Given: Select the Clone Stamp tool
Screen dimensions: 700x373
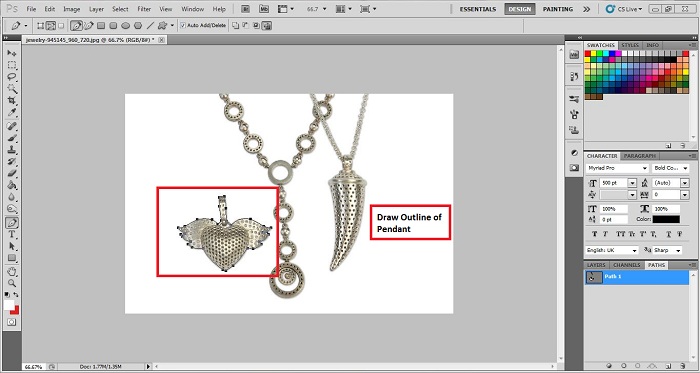Looking at the screenshot, I should point(12,150).
